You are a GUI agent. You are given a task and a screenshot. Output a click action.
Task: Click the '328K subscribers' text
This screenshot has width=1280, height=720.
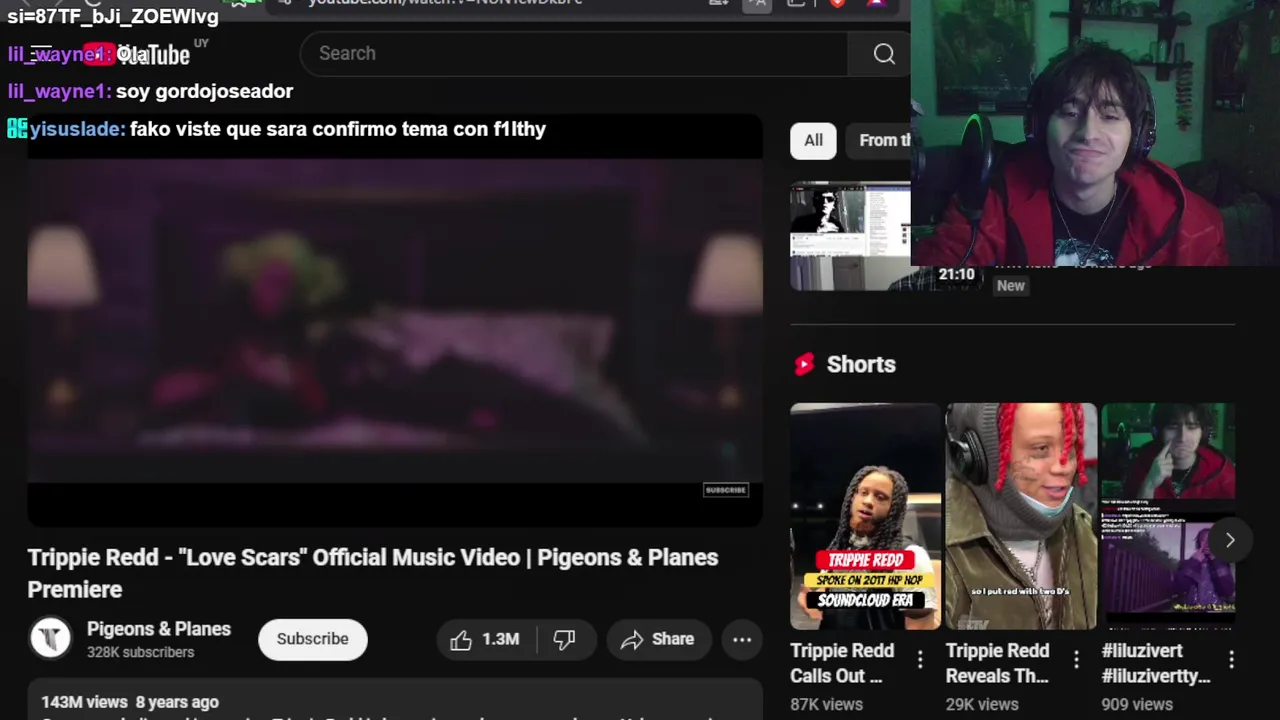pos(140,652)
